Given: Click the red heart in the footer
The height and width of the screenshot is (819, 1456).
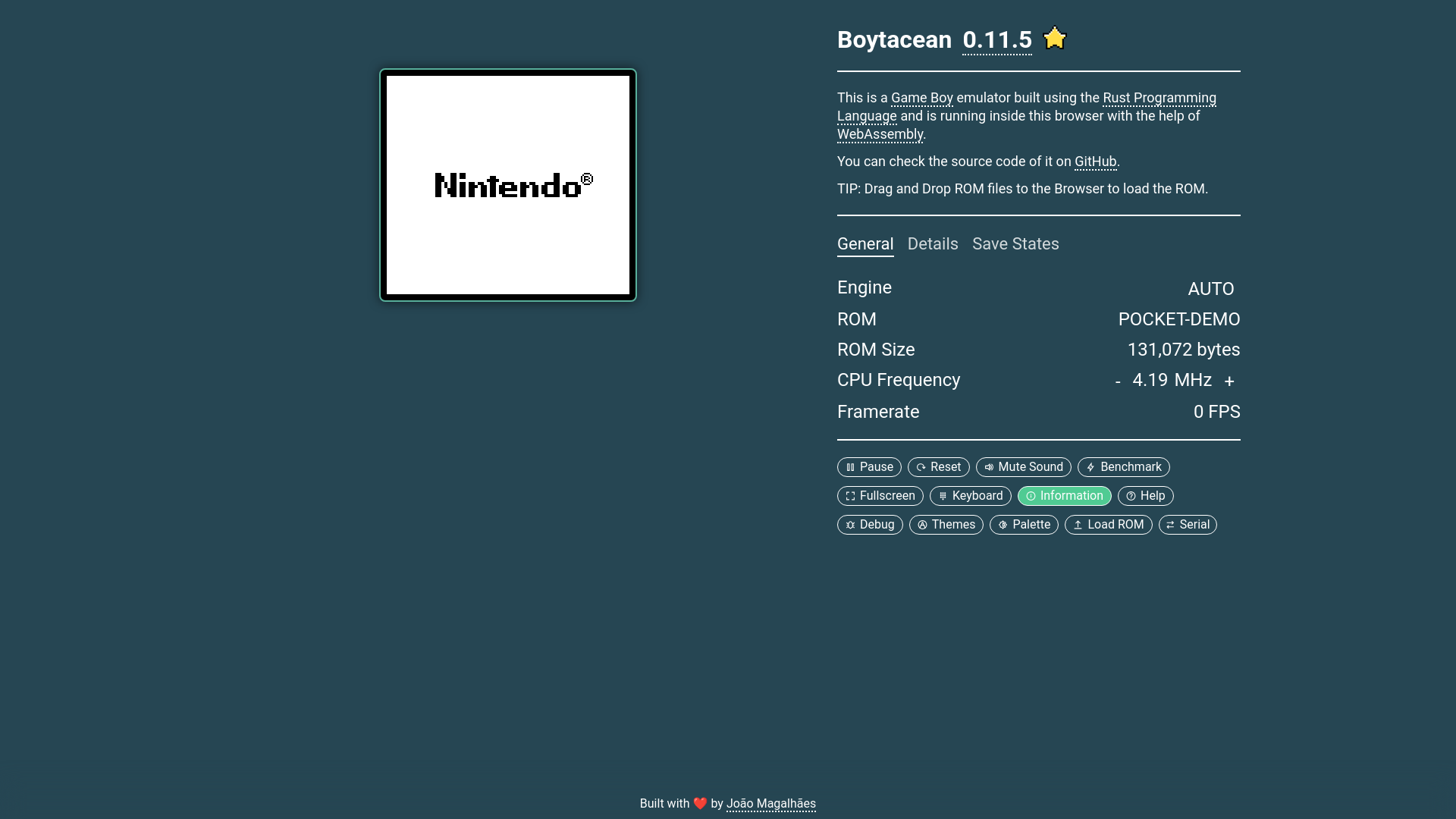Looking at the screenshot, I should click(x=700, y=804).
